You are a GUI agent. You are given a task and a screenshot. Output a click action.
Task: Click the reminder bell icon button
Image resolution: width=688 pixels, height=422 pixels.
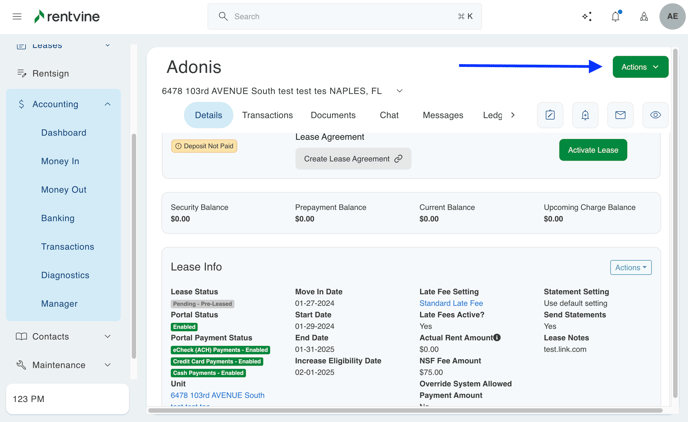[585, 115]
